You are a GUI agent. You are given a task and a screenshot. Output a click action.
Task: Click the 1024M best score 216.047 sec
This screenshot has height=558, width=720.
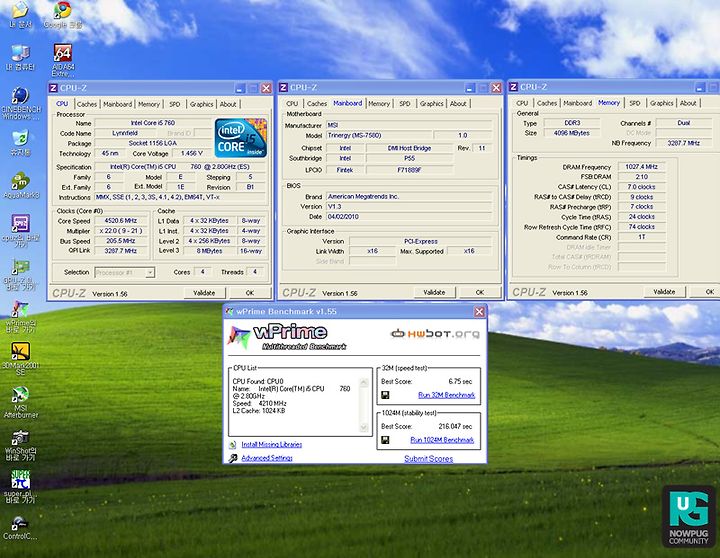point(455,427)
